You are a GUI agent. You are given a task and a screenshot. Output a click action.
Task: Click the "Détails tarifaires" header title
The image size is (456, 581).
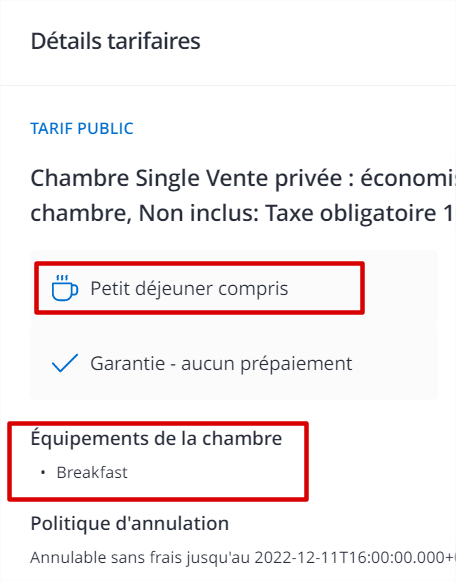(116, 41)
